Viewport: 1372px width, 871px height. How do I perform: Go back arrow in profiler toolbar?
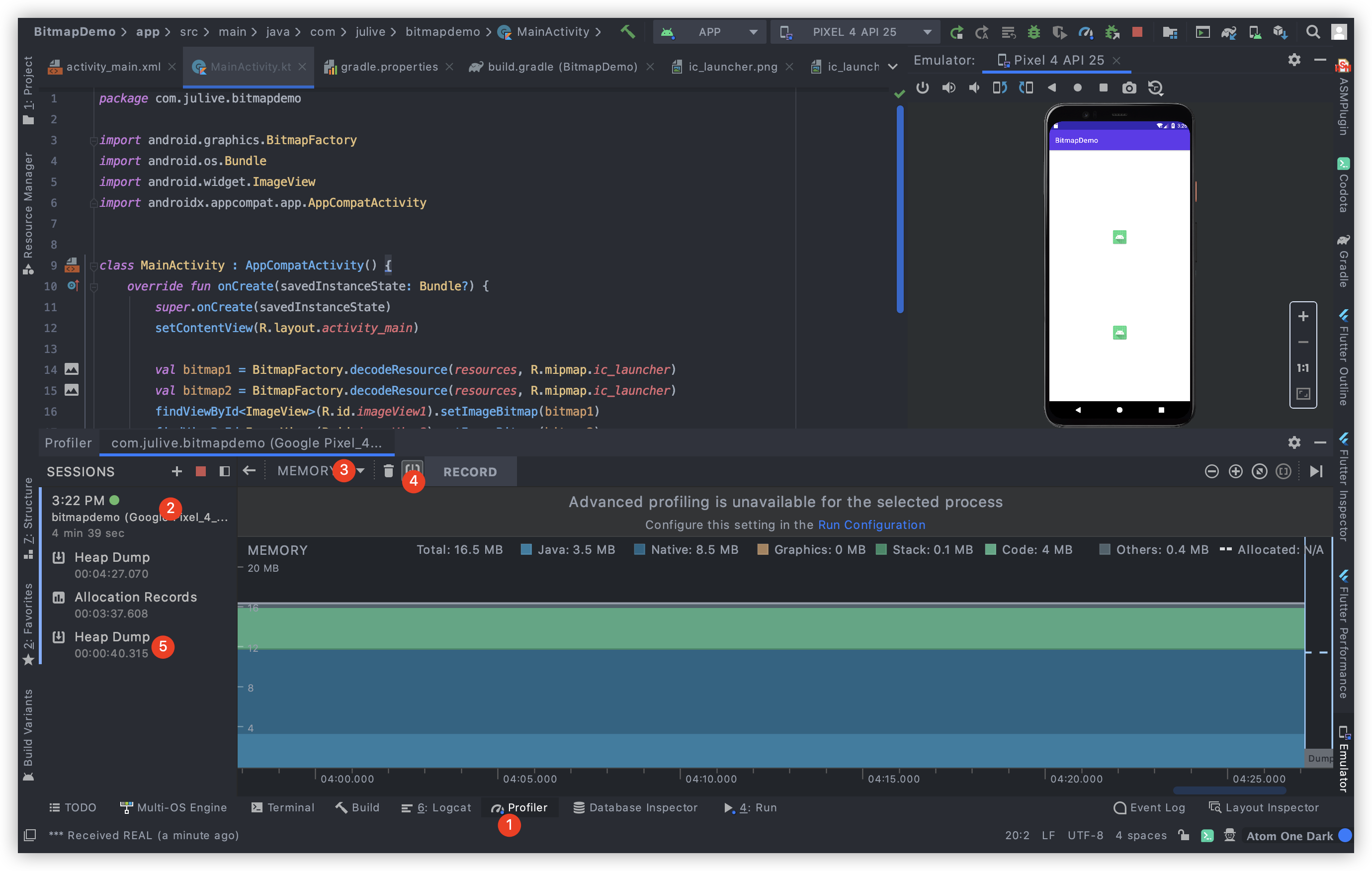[x=249, y=470]
